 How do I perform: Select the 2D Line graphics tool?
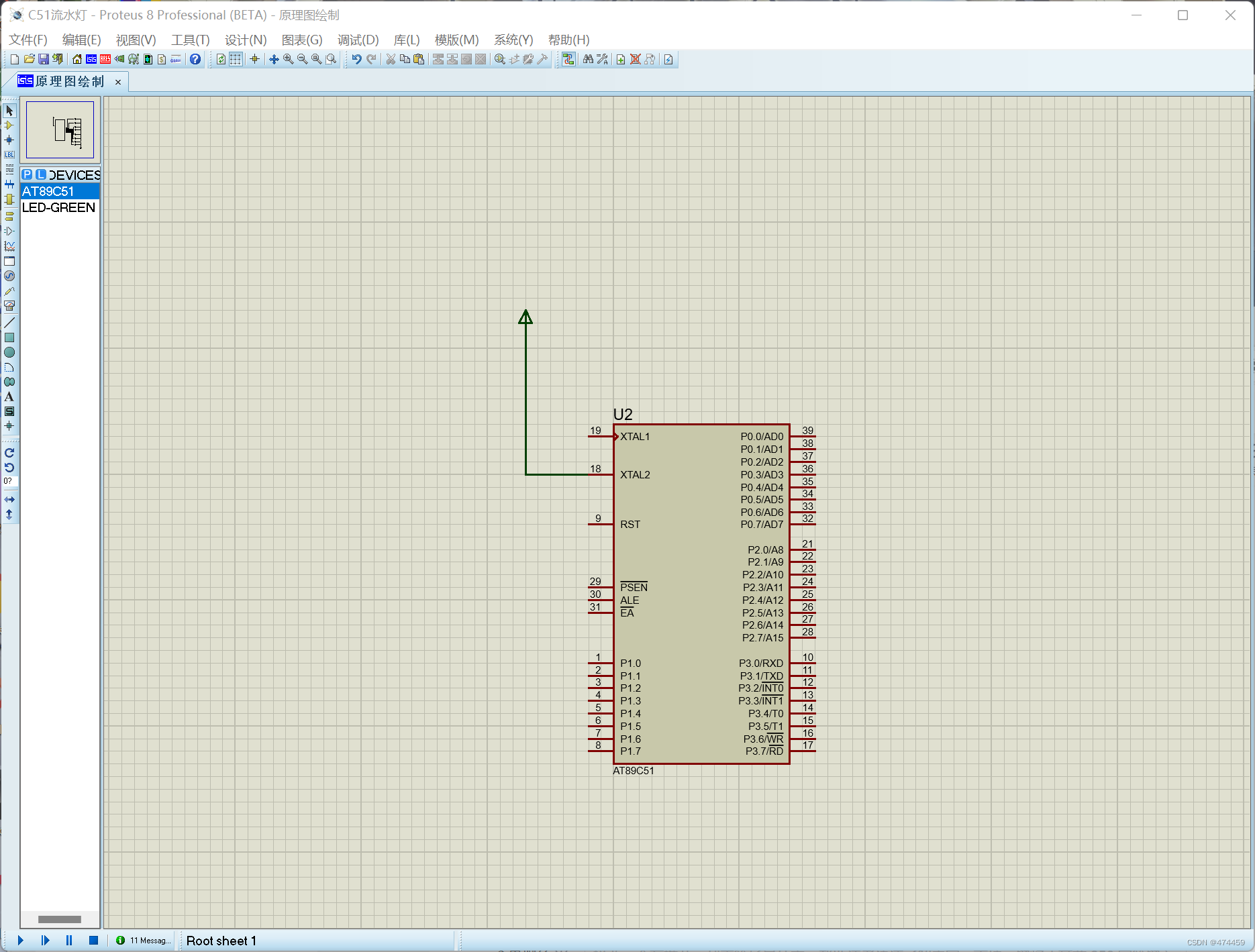pos(9,323)
